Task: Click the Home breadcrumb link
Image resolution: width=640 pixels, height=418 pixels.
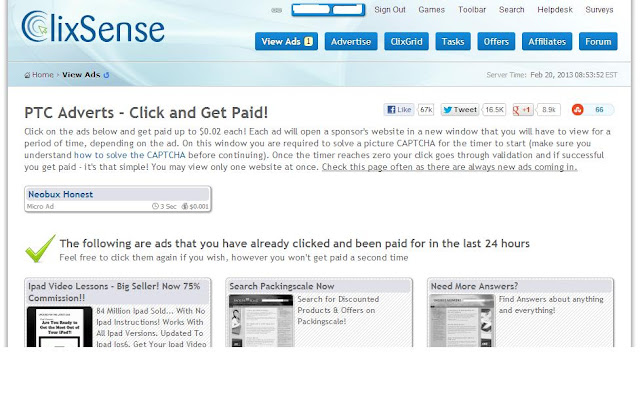Action: [x=43, y=75]
